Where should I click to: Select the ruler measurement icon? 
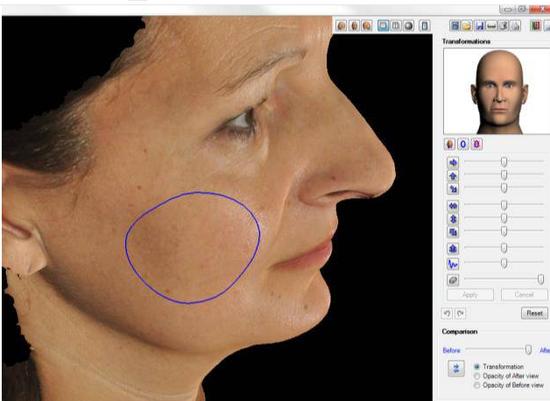pos(491,26)
